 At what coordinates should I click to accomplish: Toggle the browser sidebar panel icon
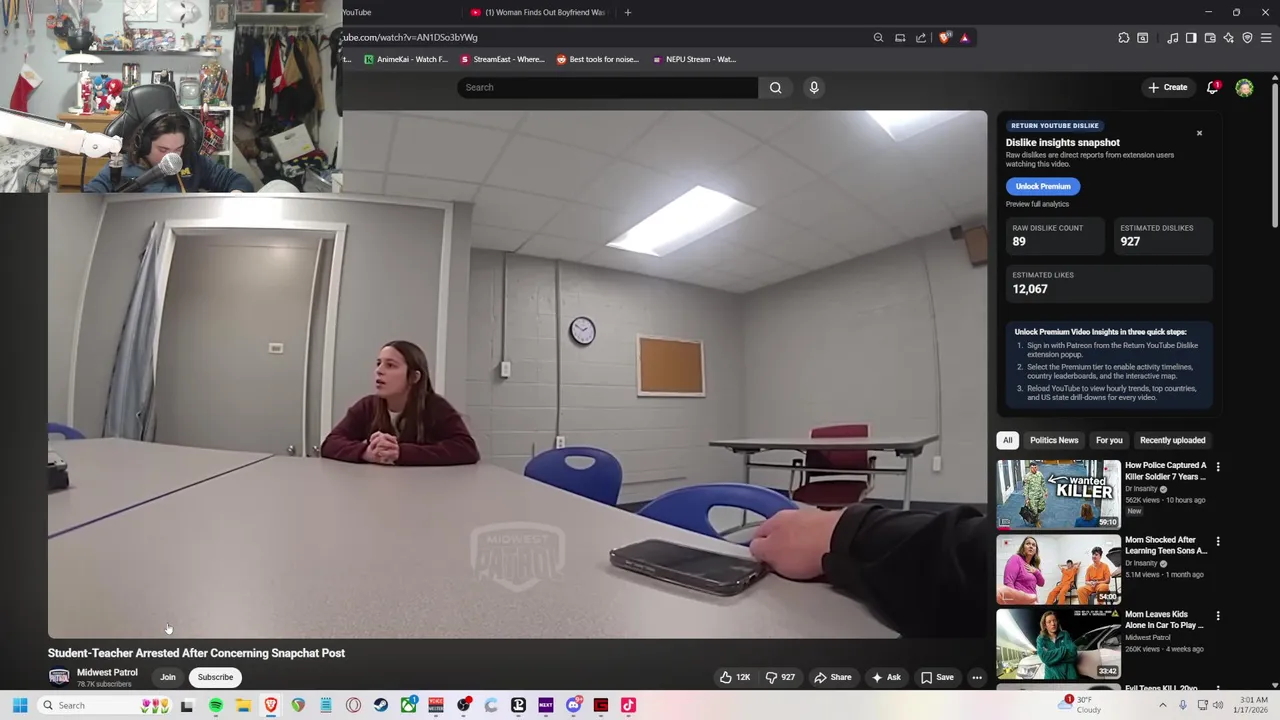pos(1191,38)
